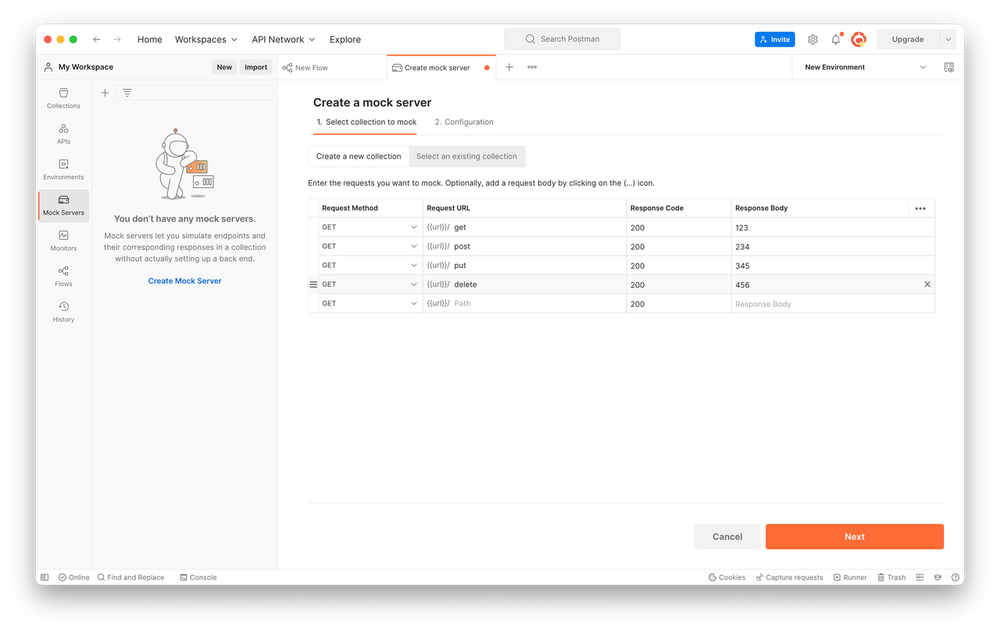Click the empty Response Body field
The image size is (1000, 632).
pyautogui.click(x=830, y=304)
